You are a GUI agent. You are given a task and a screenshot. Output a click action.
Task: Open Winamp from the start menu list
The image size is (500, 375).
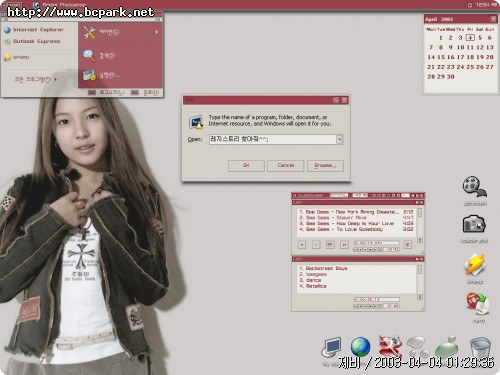tap(17, 57)
